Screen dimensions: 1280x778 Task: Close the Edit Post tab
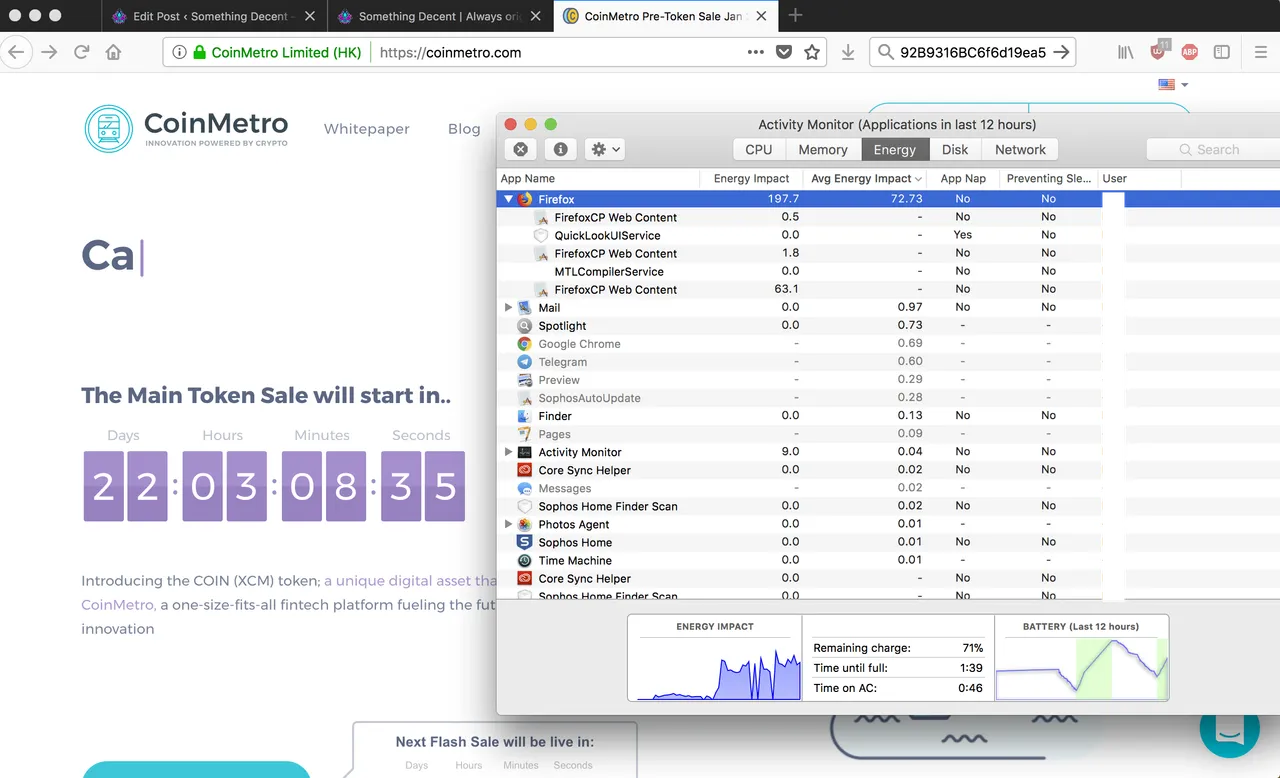(310, 16)
